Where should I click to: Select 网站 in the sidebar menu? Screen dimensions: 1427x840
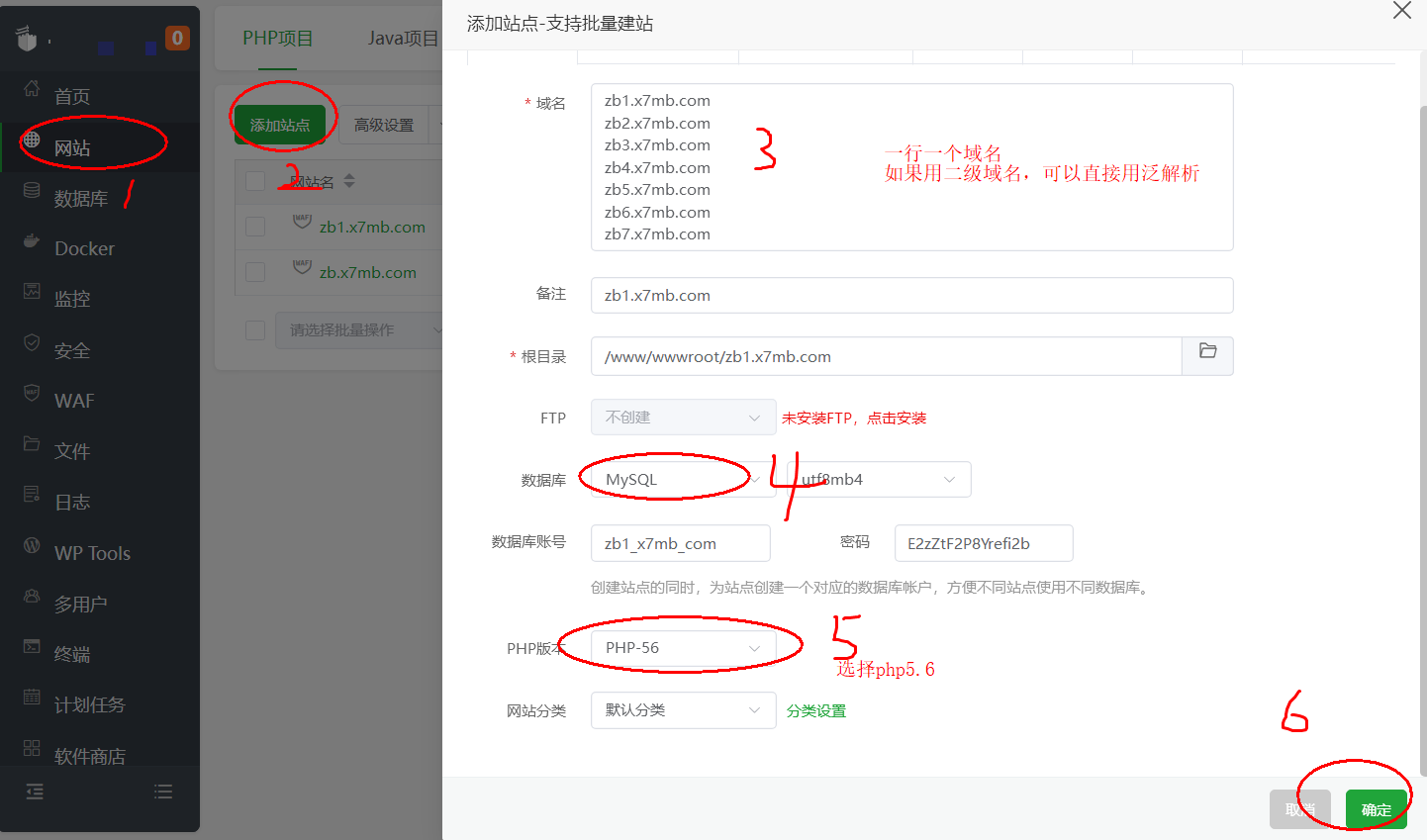[x=72, y=148]
